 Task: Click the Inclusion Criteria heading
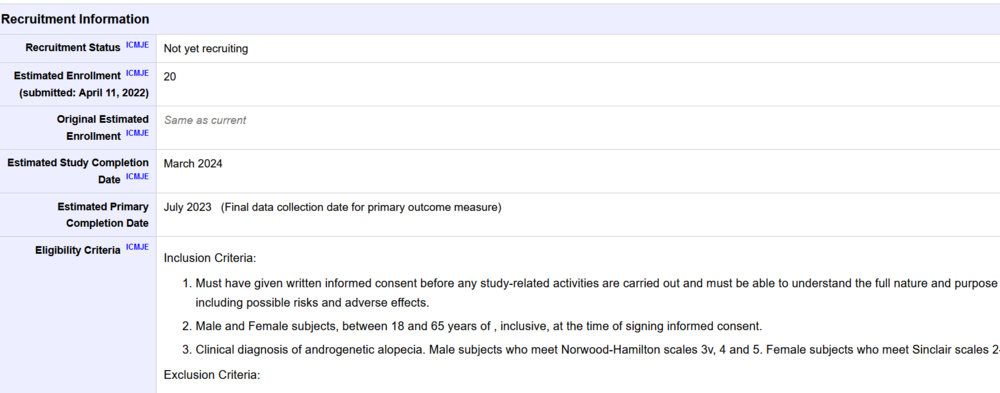tap(210, 258)
